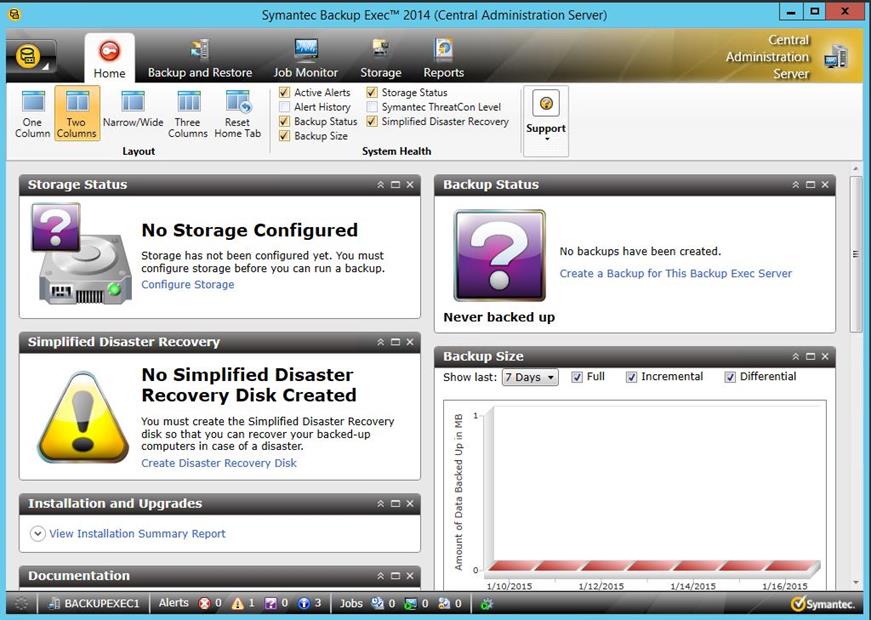Uncheck Simplified Disaster Recovery checkbox
871x620 pixels.
click(372, 121)
